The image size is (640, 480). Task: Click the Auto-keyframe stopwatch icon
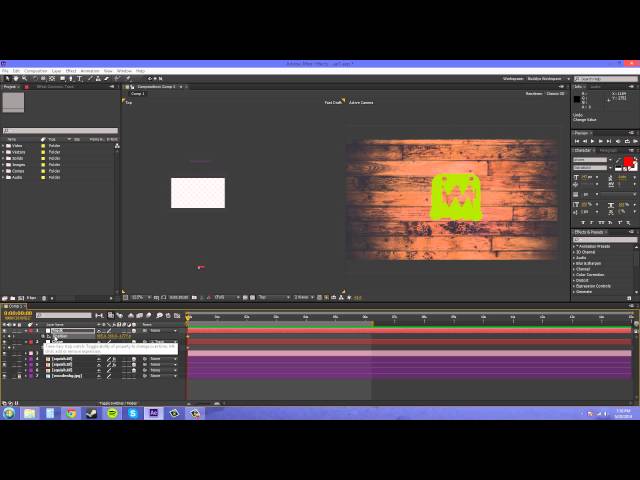click(x=168, y=316)
